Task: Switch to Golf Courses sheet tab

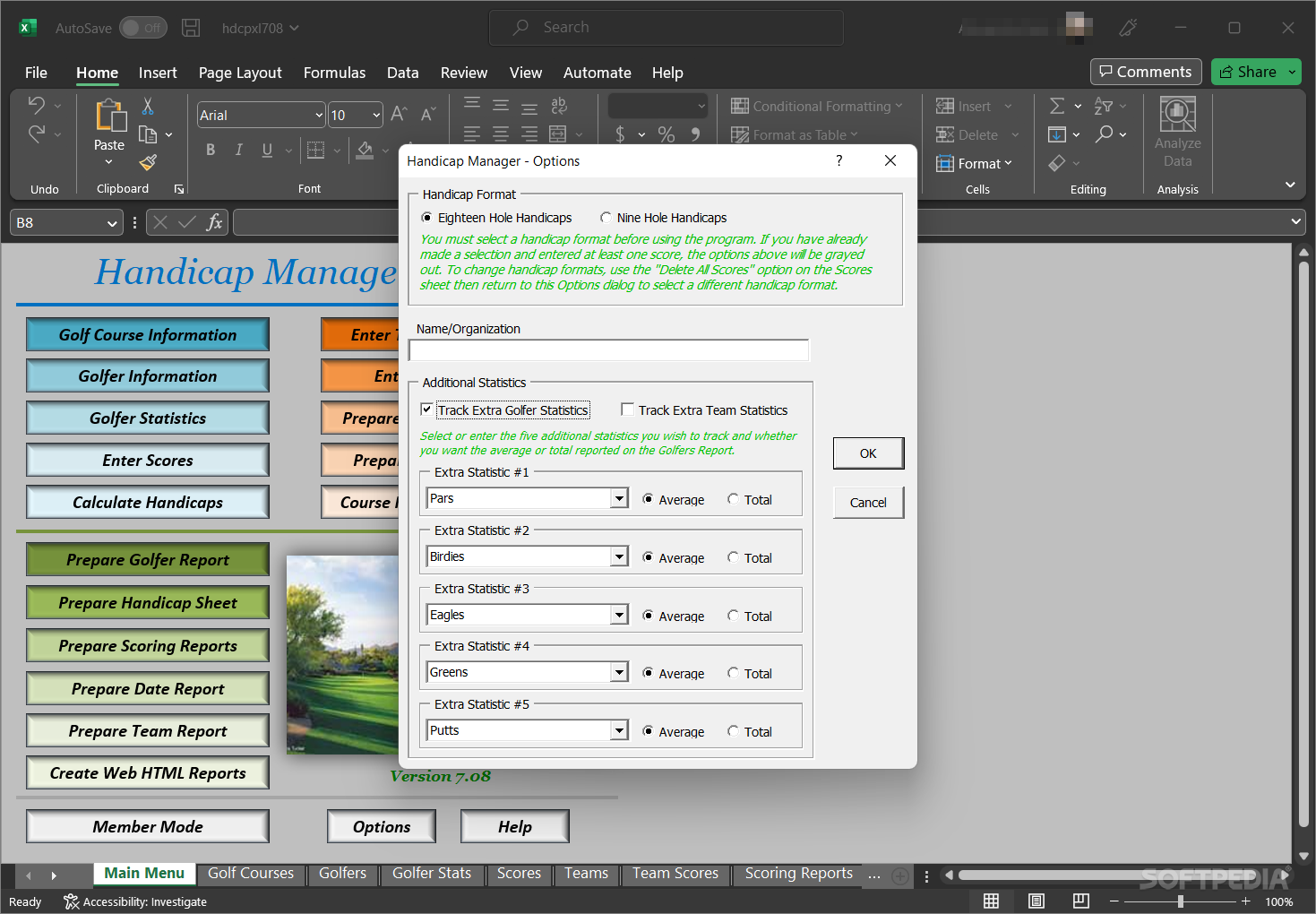Action: click(x=251, y=874)
